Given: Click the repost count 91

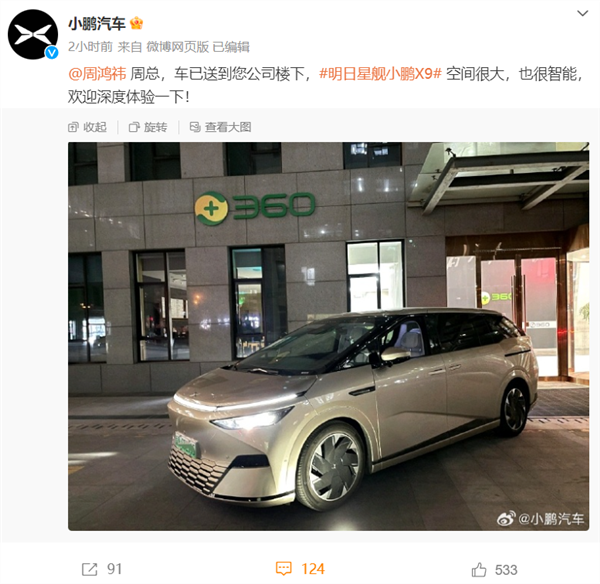Looking at the screenshot, I should 114,569.
